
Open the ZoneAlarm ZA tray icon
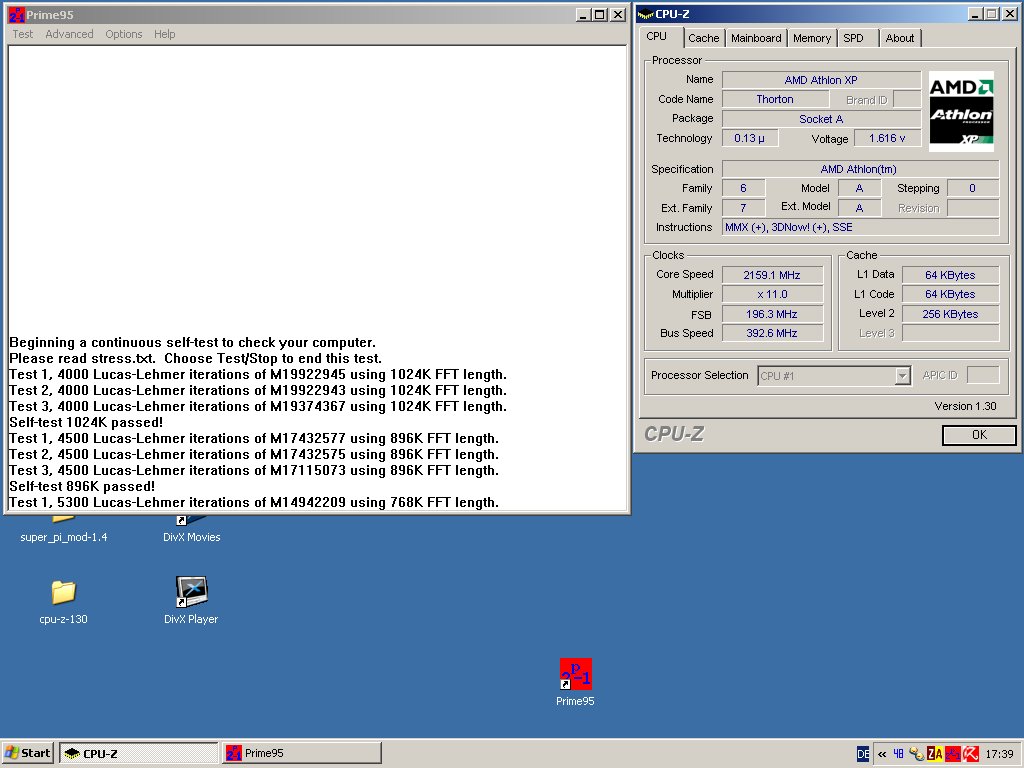935,754
